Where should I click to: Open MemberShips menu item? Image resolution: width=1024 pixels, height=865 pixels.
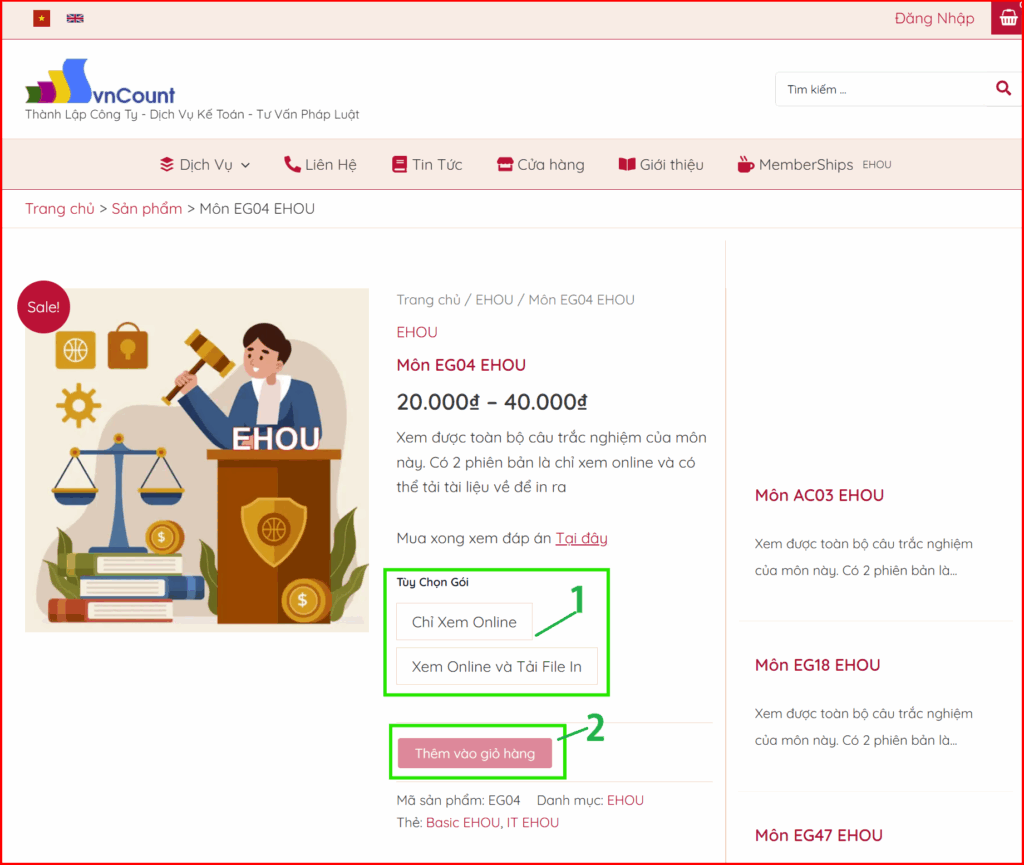click(805, 165)
